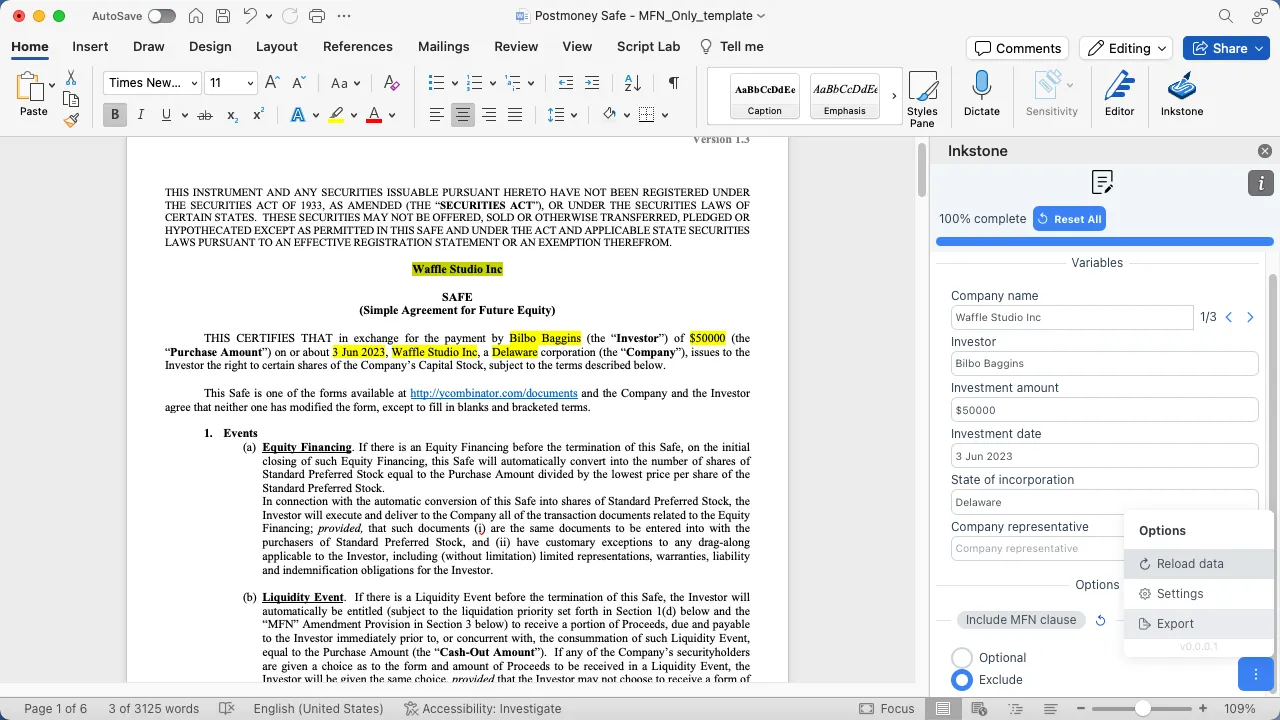
Task: Decrease paragraph indent
Action: point(566,83)
